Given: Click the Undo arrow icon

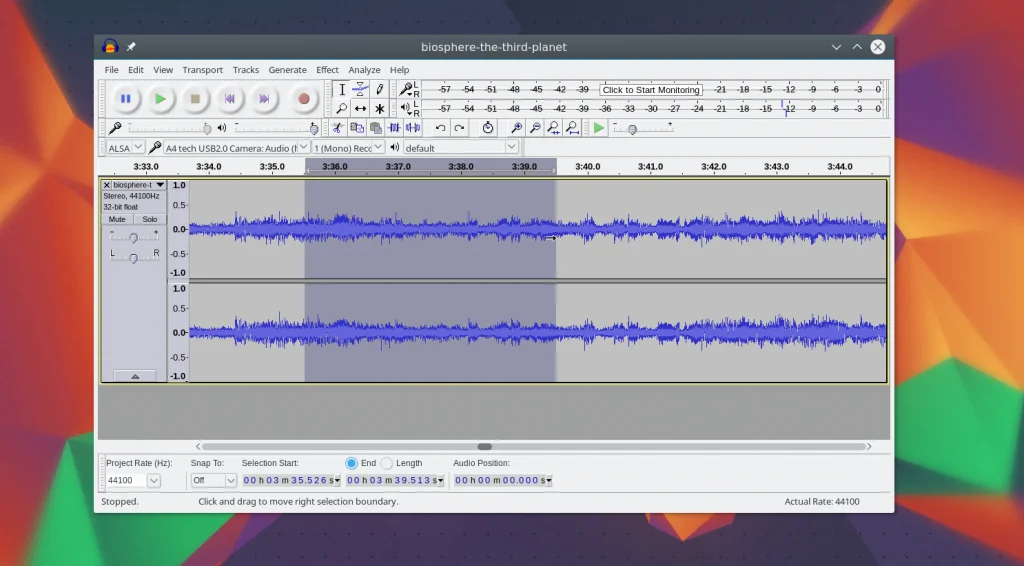Looking at the screenshot, I should pyautogui.click(x=440, y=128).
